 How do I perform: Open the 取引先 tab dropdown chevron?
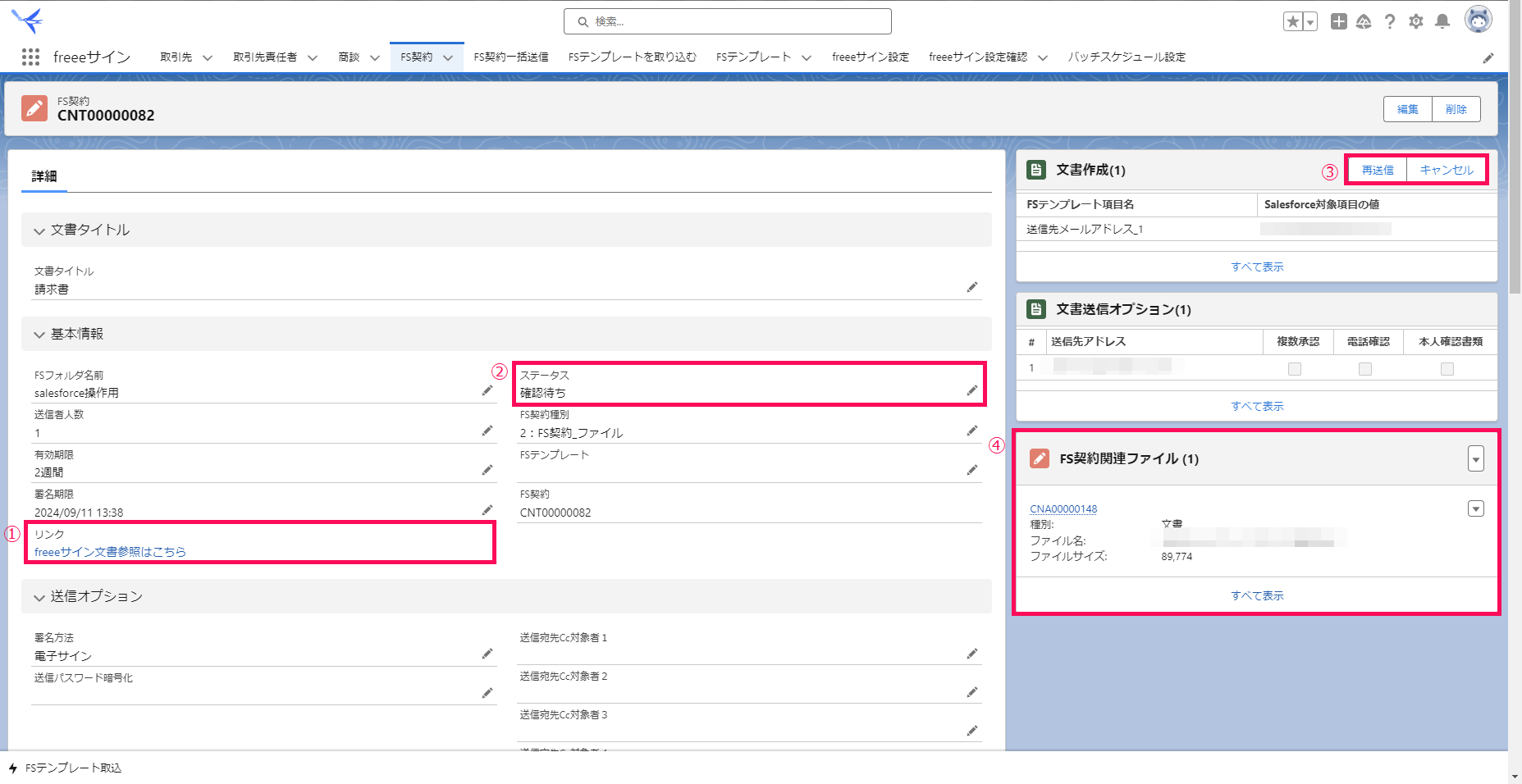(208, 57)
